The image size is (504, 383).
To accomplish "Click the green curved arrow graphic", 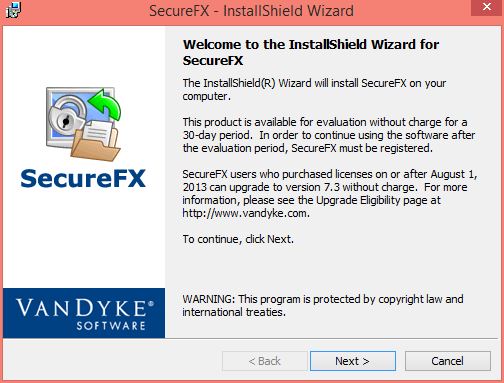I will (x=105, y=104).
